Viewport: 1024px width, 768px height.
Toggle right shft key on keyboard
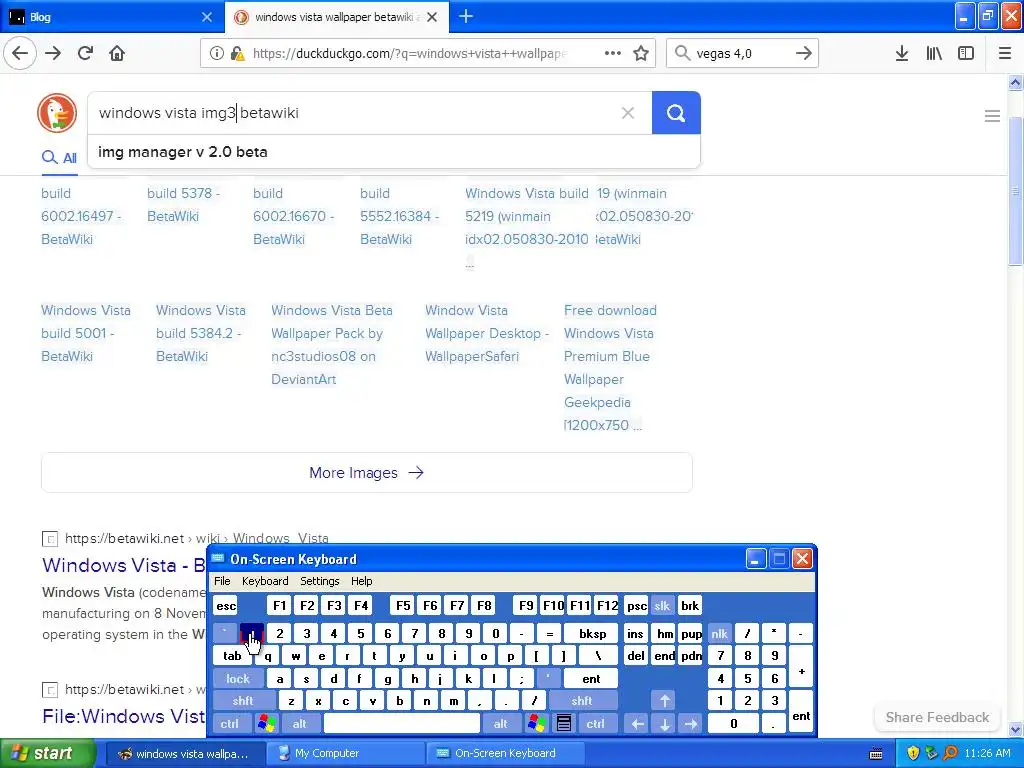(x=582, y=701)
